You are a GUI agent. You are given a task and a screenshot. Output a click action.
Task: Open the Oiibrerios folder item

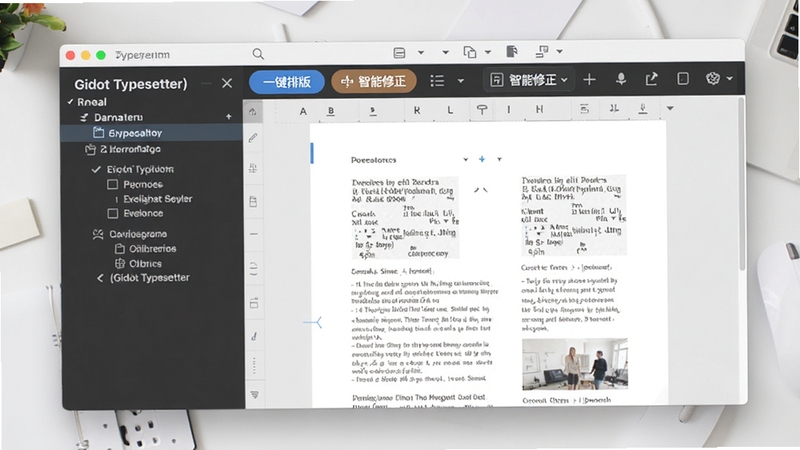[x=145, y=249]
